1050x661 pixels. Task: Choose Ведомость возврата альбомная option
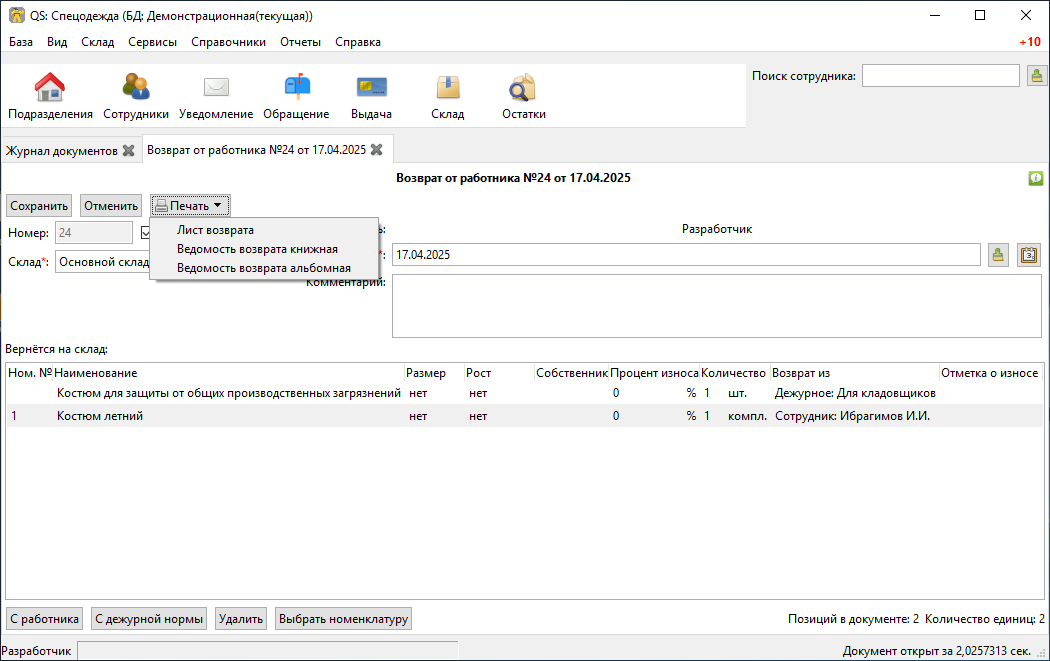coord(264,268)
